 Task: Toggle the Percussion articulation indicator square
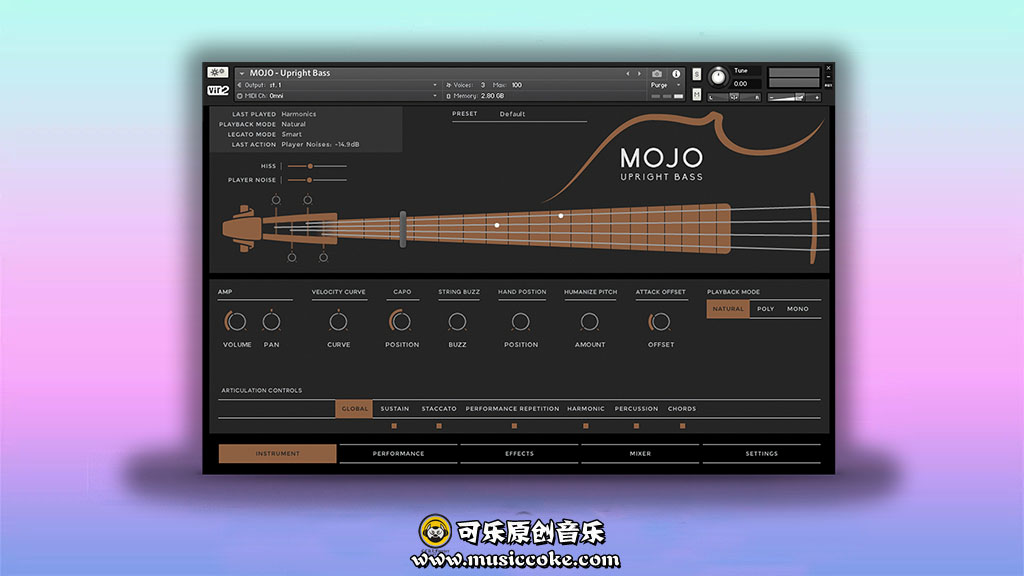(x=636, y=426)
